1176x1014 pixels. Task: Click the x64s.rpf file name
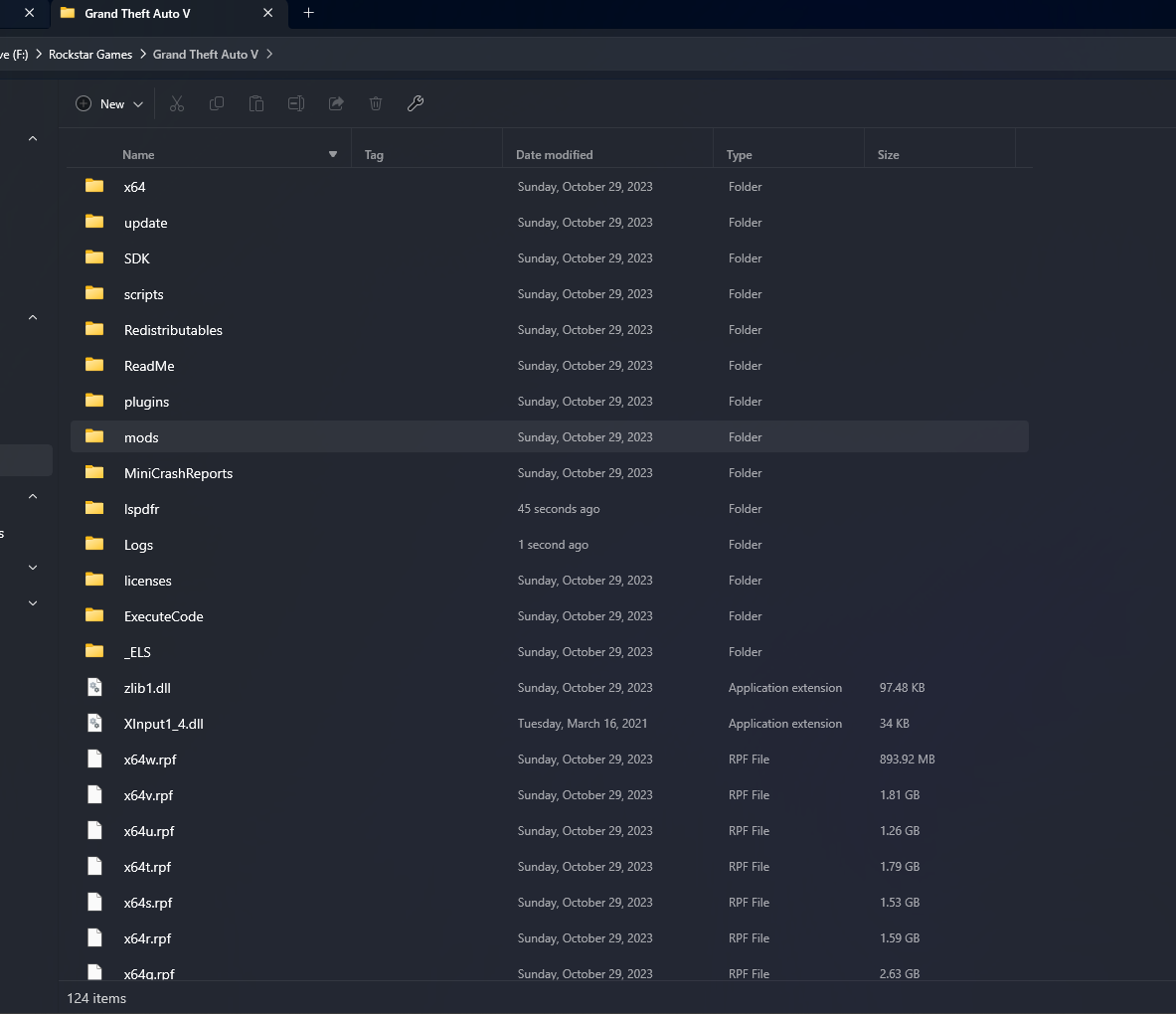click(148, 903)
